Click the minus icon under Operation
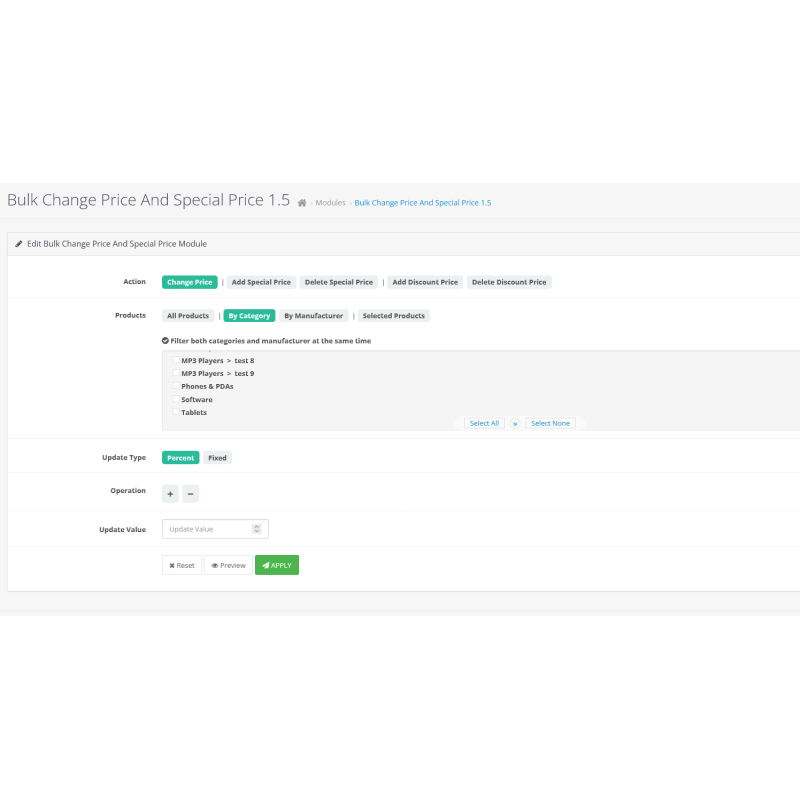 pyautogui.click(x=190, y=493)
